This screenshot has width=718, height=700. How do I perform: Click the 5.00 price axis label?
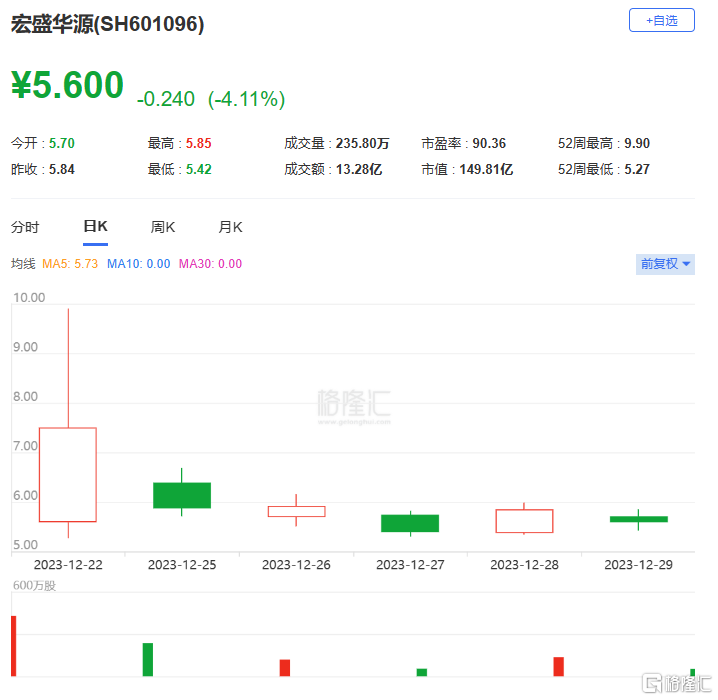(x=25, y=545)
